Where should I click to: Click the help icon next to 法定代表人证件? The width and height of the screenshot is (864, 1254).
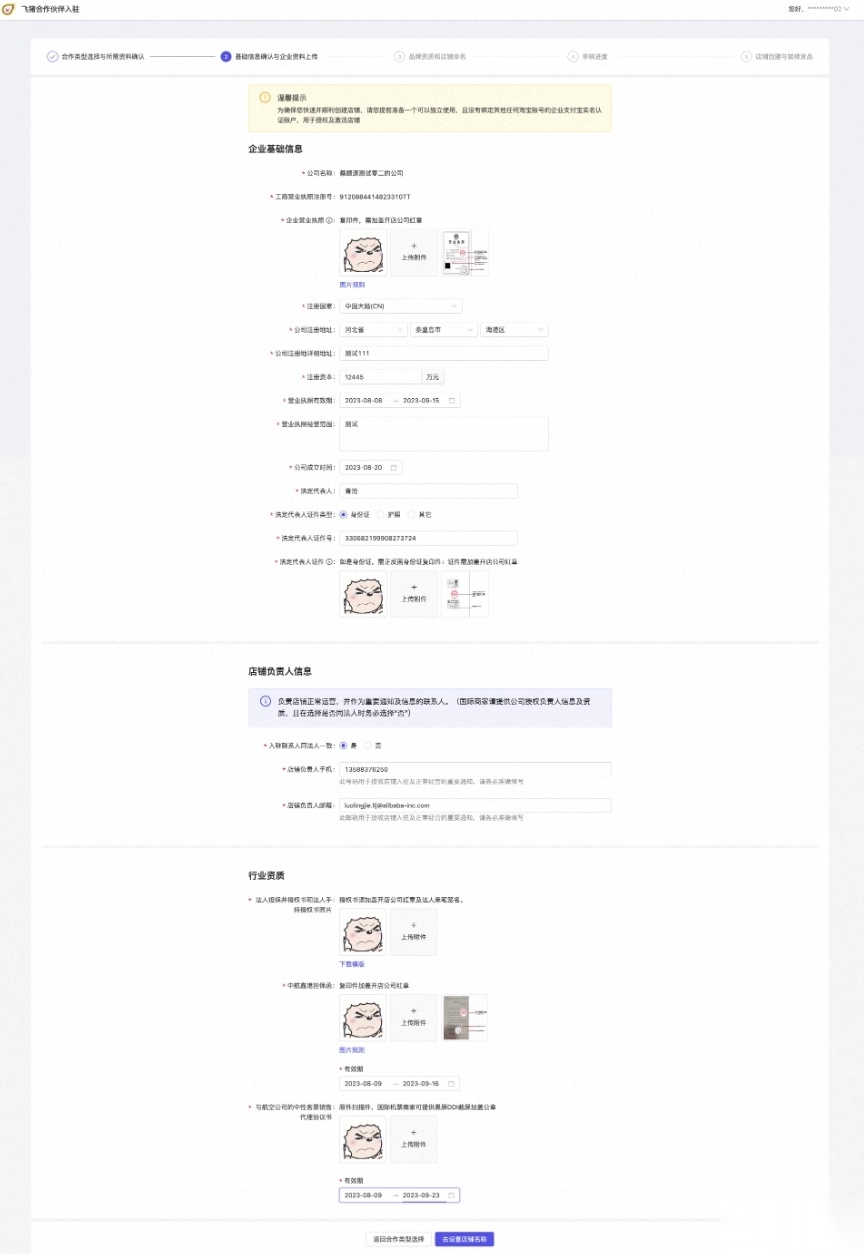(330, 562)
